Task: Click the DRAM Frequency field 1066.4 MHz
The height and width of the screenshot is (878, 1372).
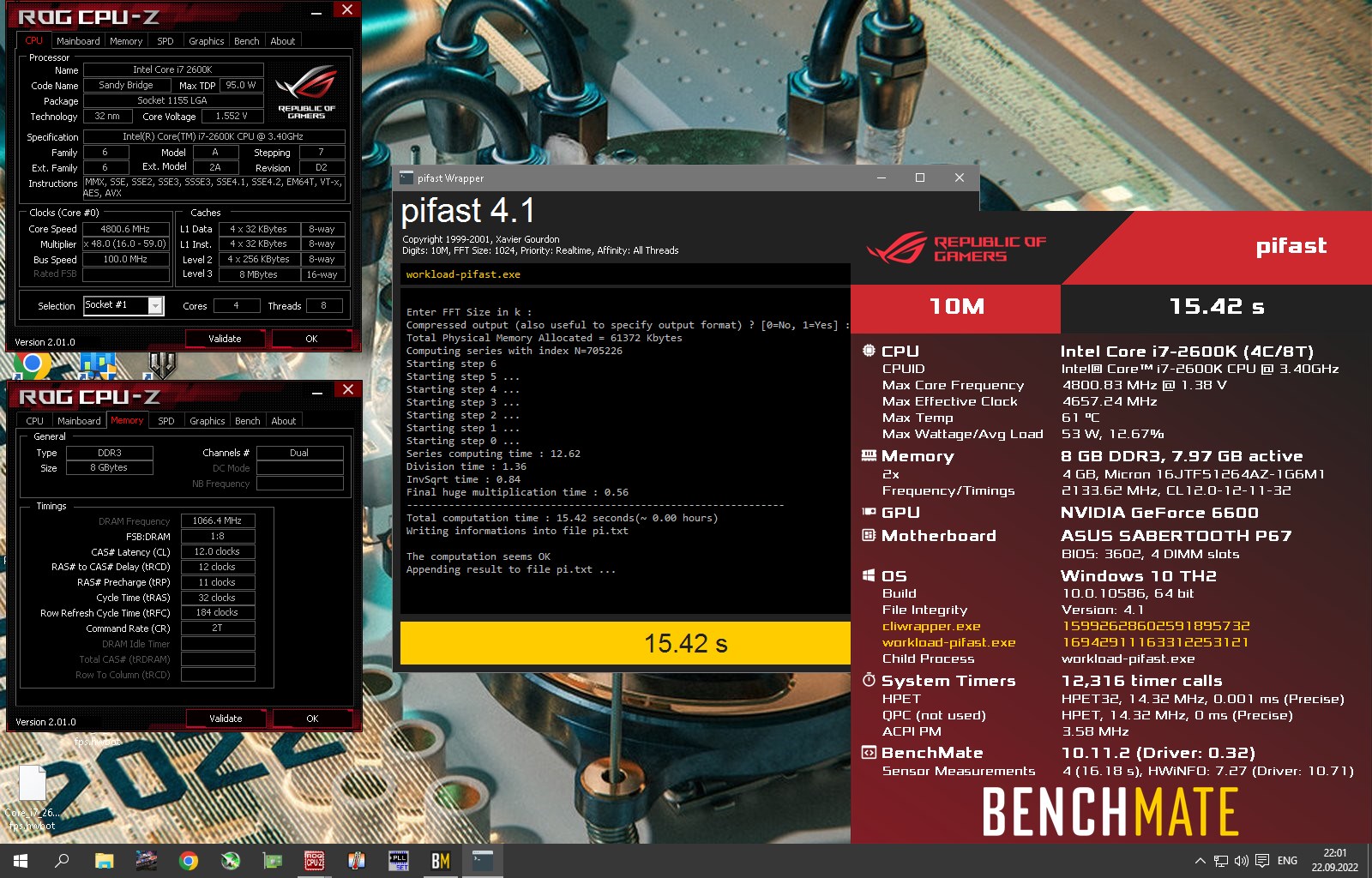Action: coord(217,520)
